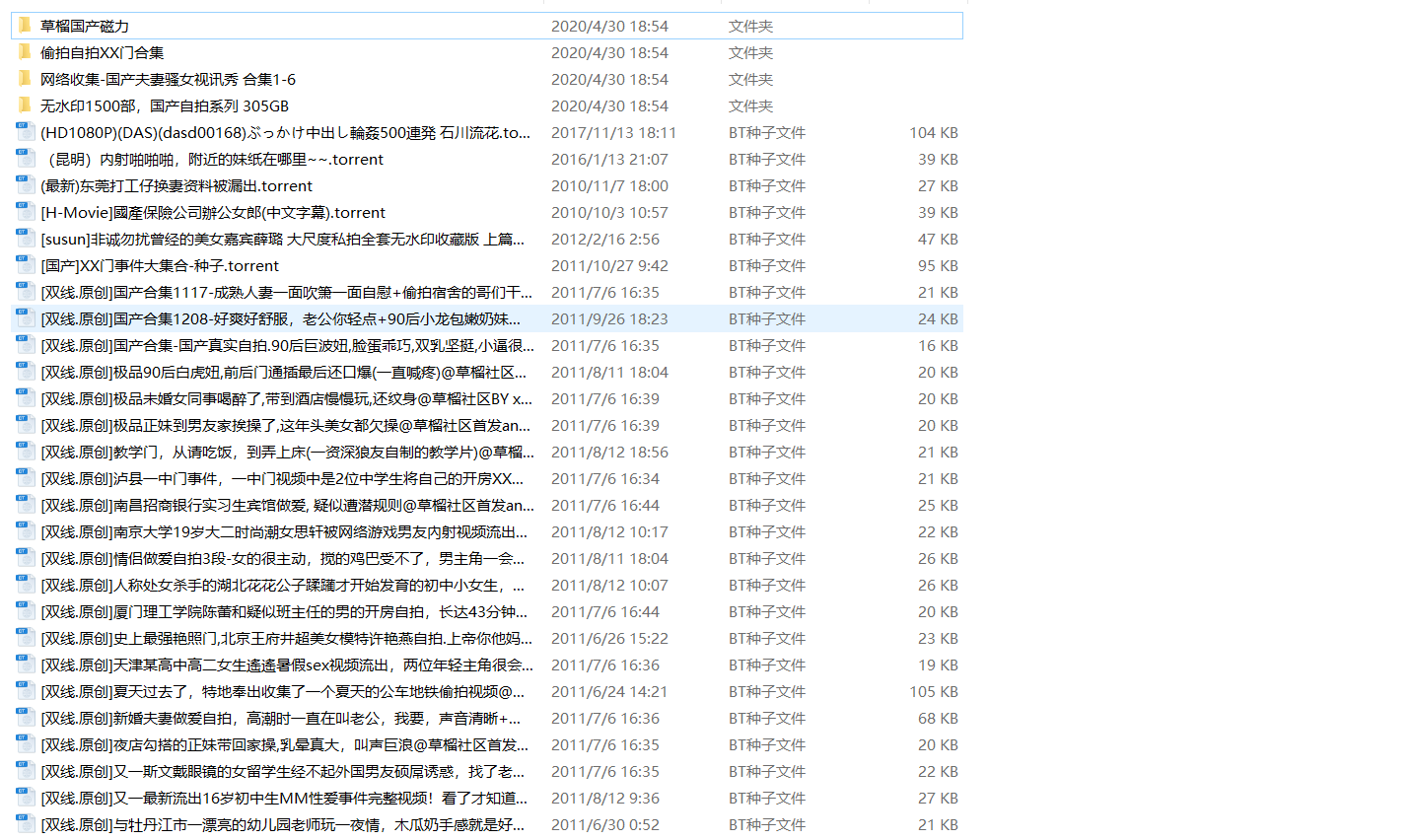Image resolution: width=1411 pixels, height=840 pixels.
Task: Click the size value 105 KB
Action: point(934,691)
